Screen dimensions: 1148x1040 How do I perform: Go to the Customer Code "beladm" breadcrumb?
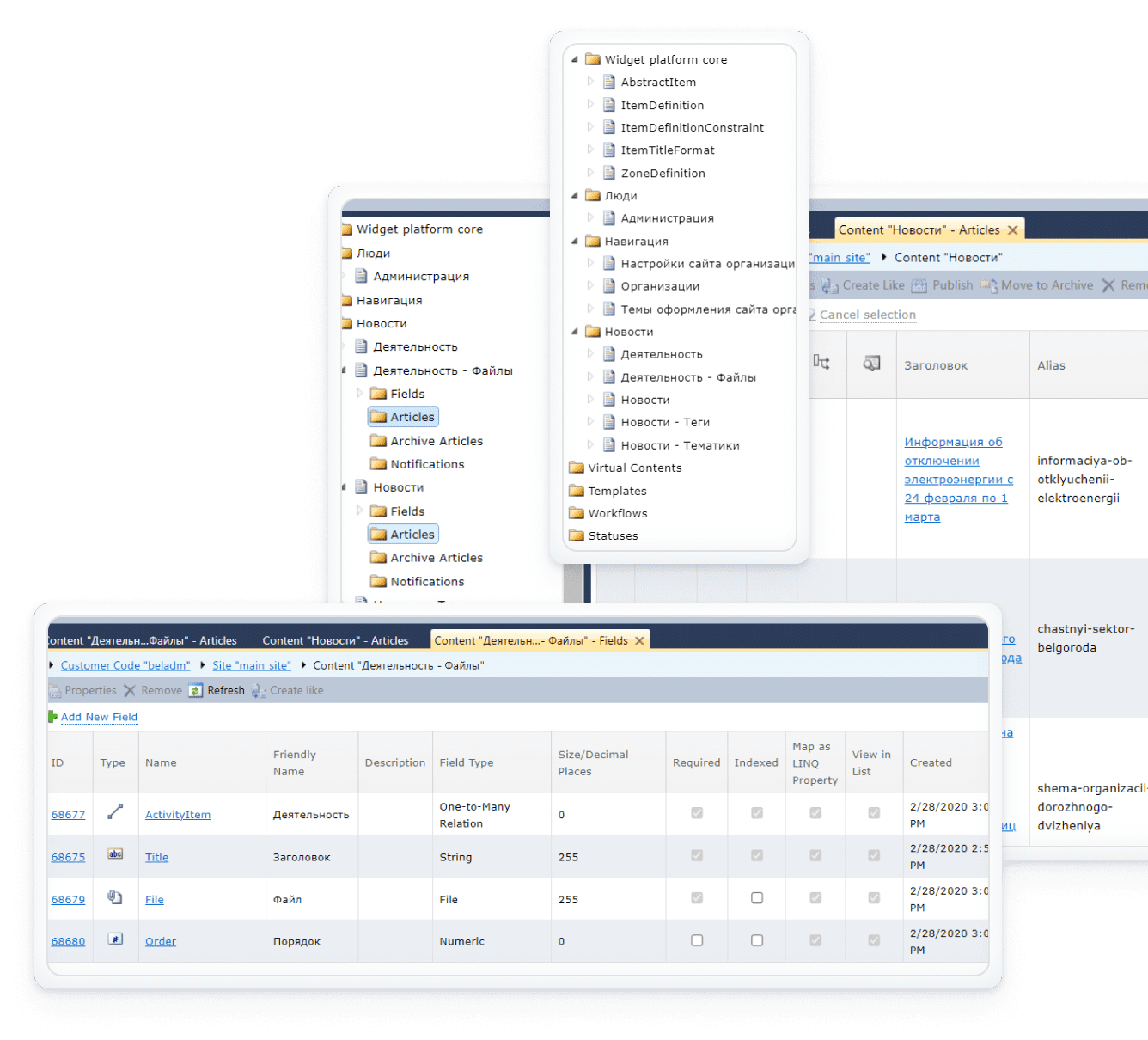click(125, 665)
